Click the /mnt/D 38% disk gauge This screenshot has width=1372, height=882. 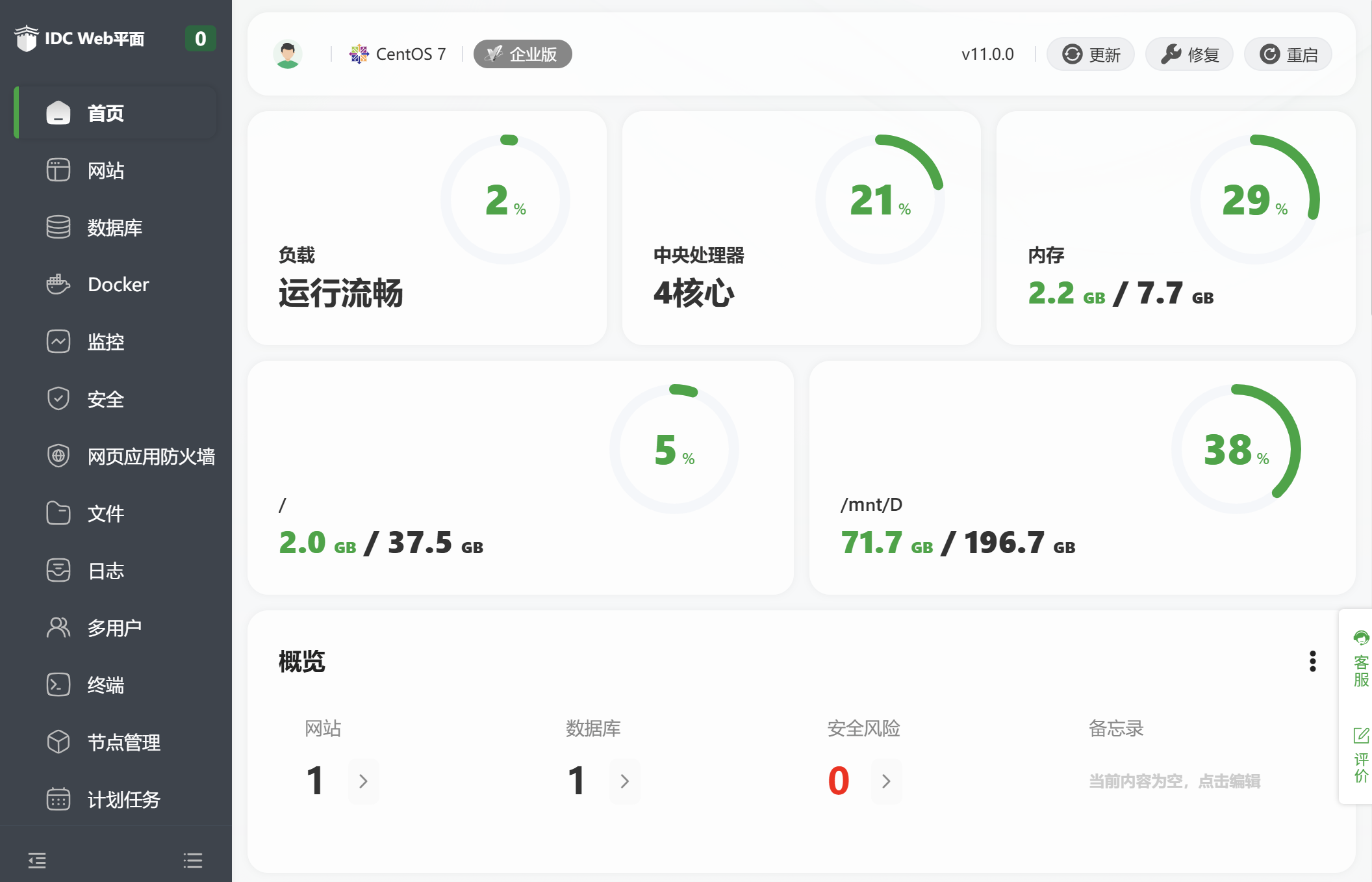click(1236, 449)
